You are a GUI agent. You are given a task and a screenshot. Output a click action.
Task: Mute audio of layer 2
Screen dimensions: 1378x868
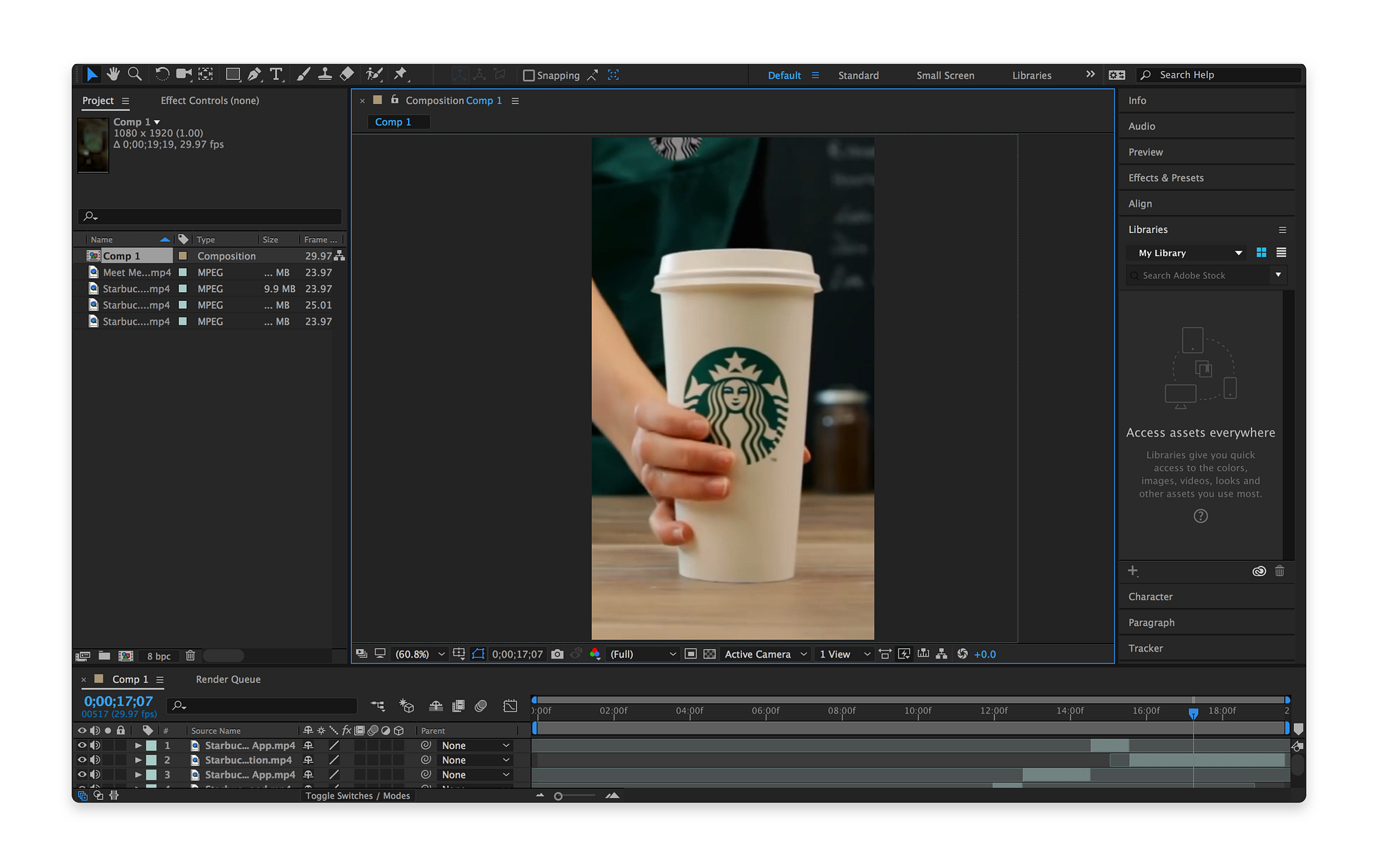pyautogui.click(x=95, y=760)
